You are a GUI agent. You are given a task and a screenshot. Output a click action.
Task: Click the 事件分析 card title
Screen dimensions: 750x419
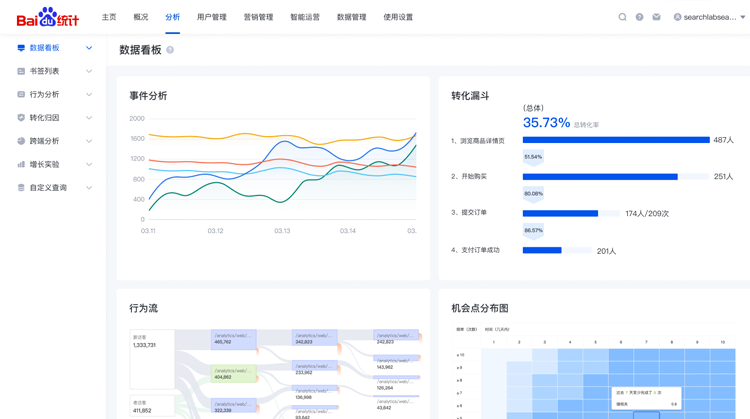(x=148, y=96)
